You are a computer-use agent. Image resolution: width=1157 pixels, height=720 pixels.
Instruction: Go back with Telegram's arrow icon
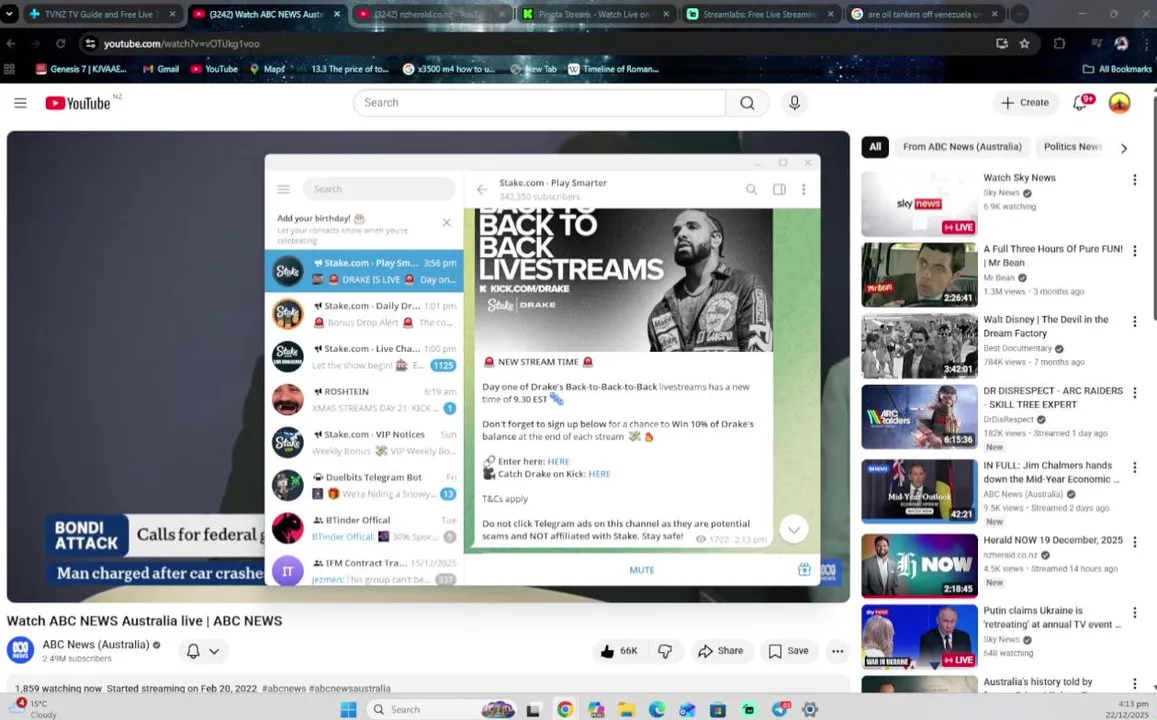[x=482, y=190]
